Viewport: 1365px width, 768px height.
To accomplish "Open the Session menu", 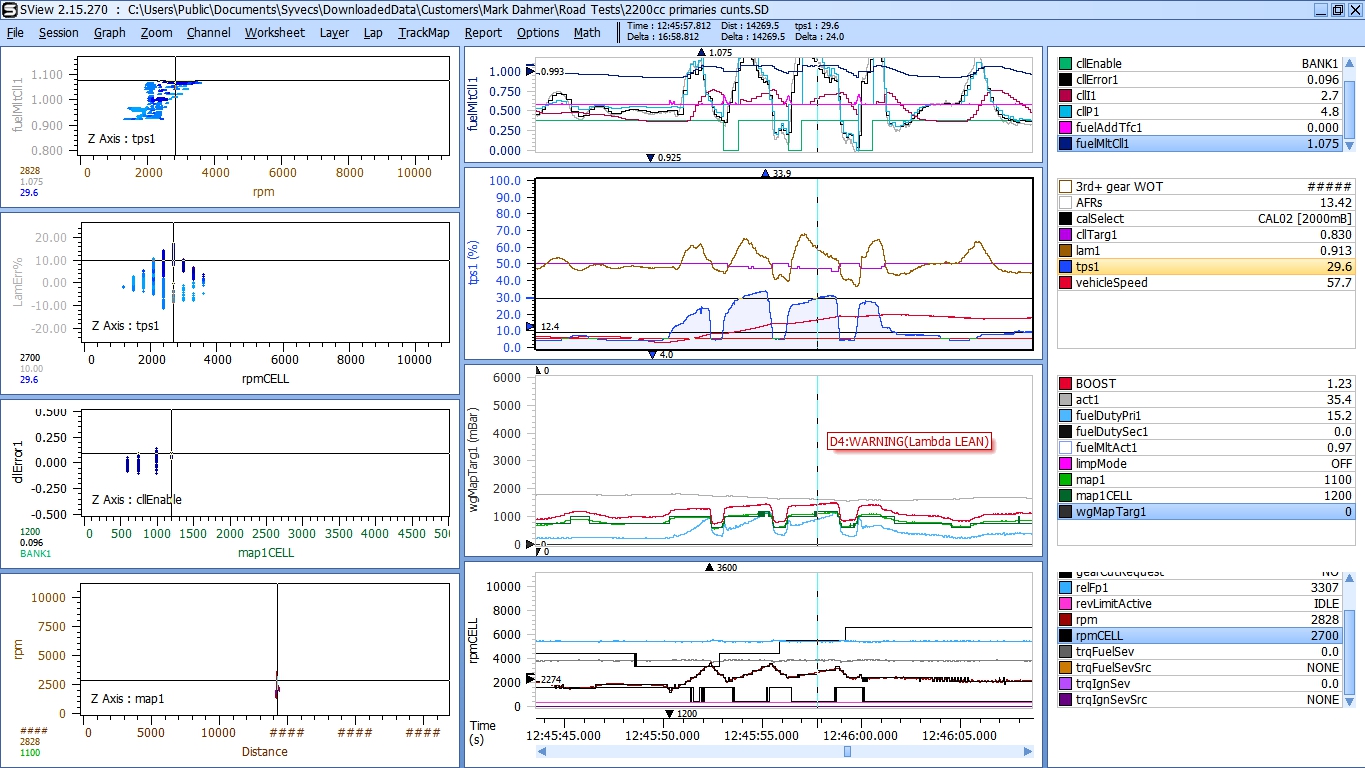I will pyautogui.click(x=59, y=32).
